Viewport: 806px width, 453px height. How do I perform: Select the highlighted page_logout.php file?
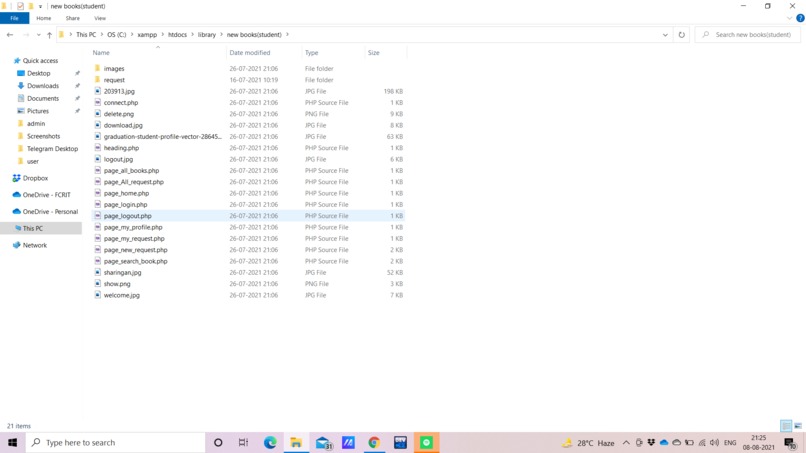(x=248, y=215)
